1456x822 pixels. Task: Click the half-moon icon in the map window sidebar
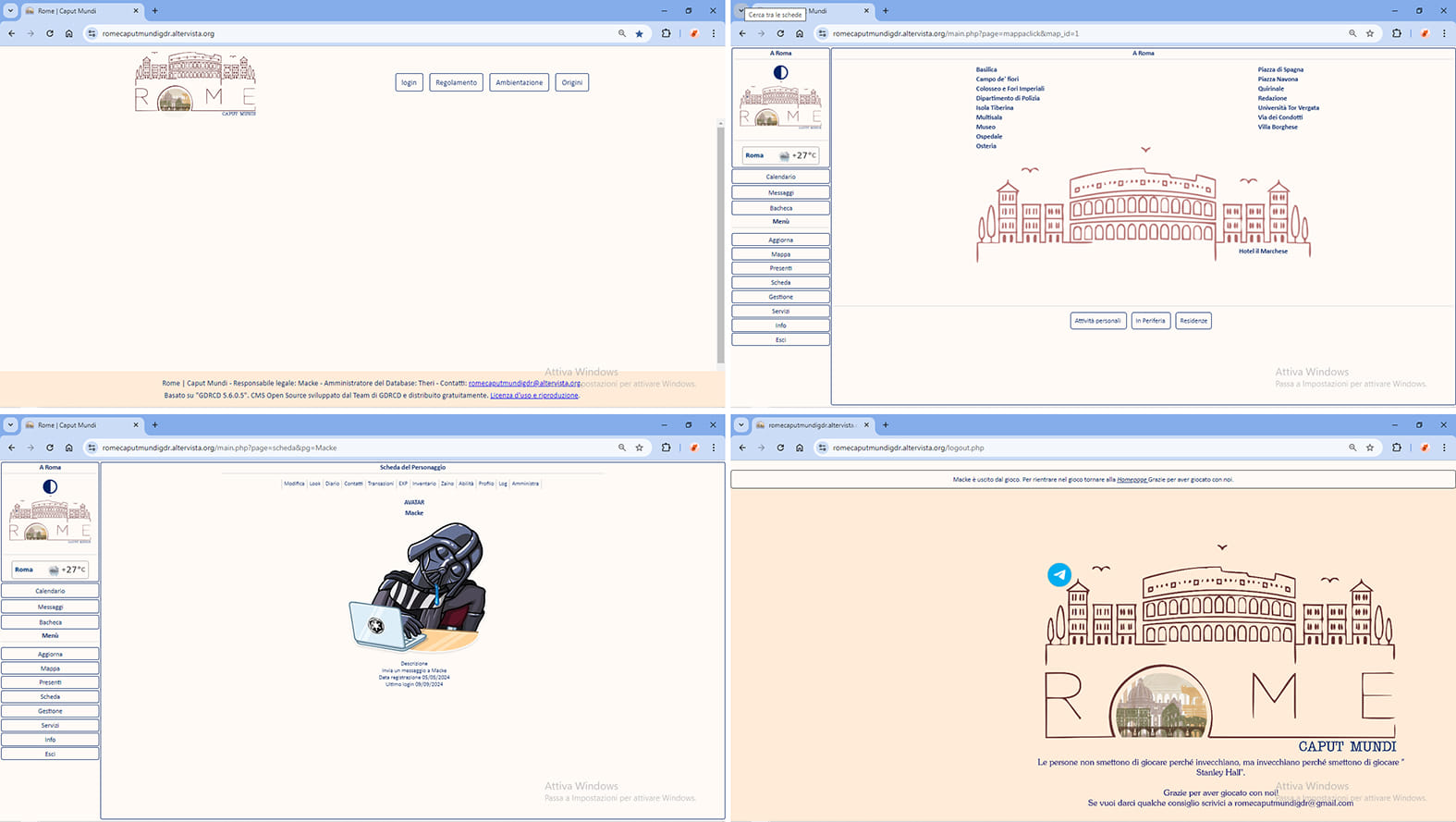(x=781, y=72)
